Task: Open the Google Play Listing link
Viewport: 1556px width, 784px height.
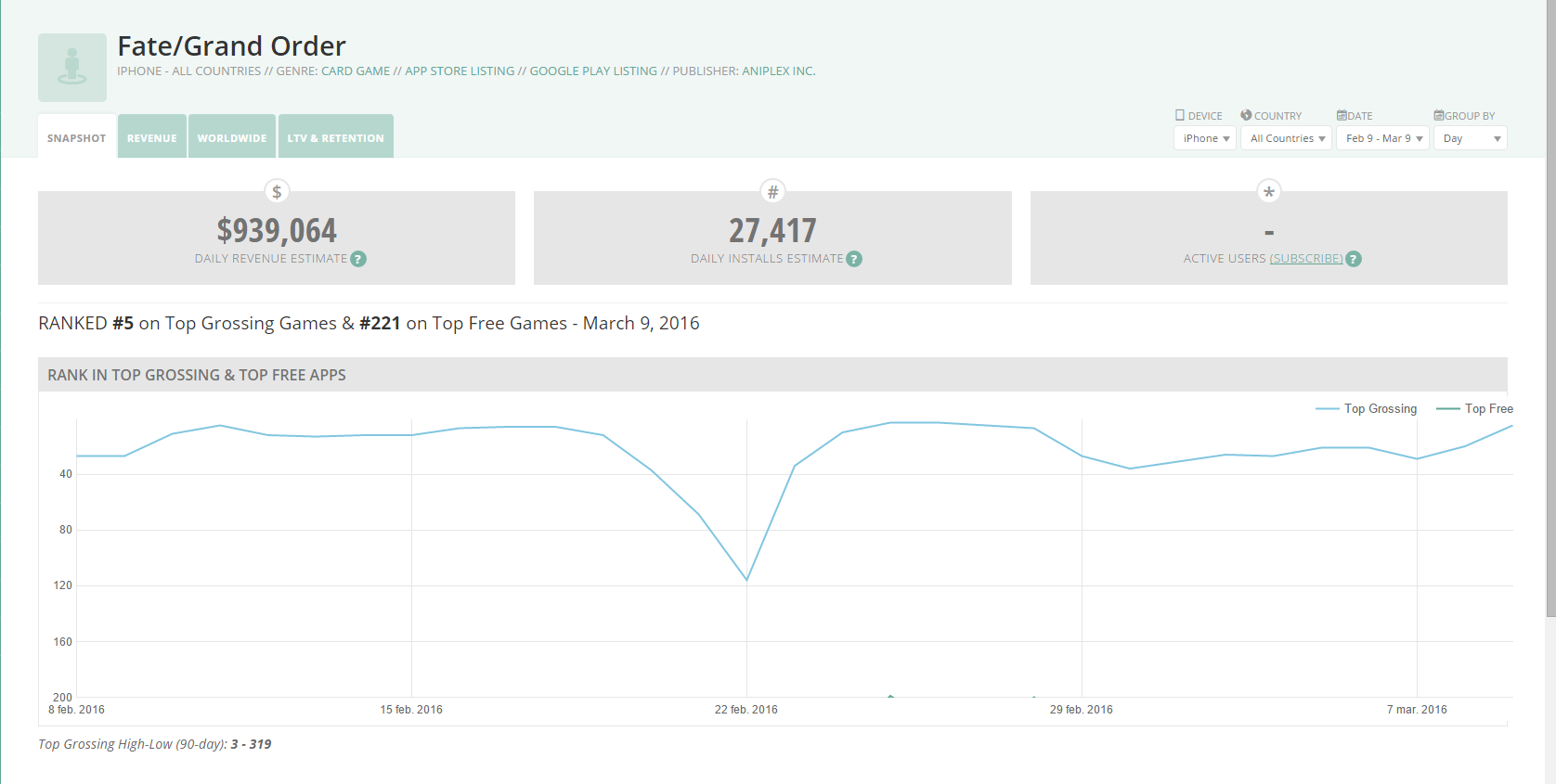Action: point(593,71)
